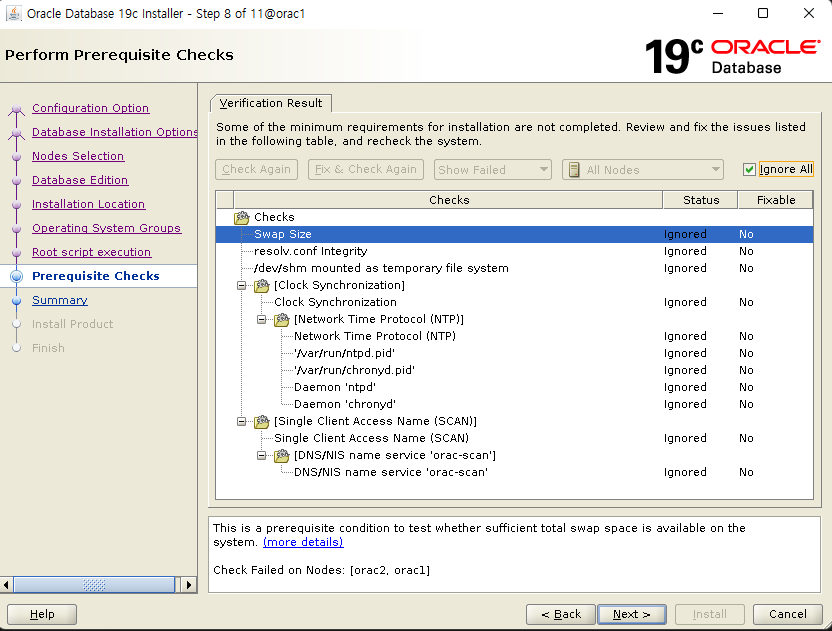Go to Database Installation Options step
This screenshot has width=832, height=631.
(x=115, y=132)
